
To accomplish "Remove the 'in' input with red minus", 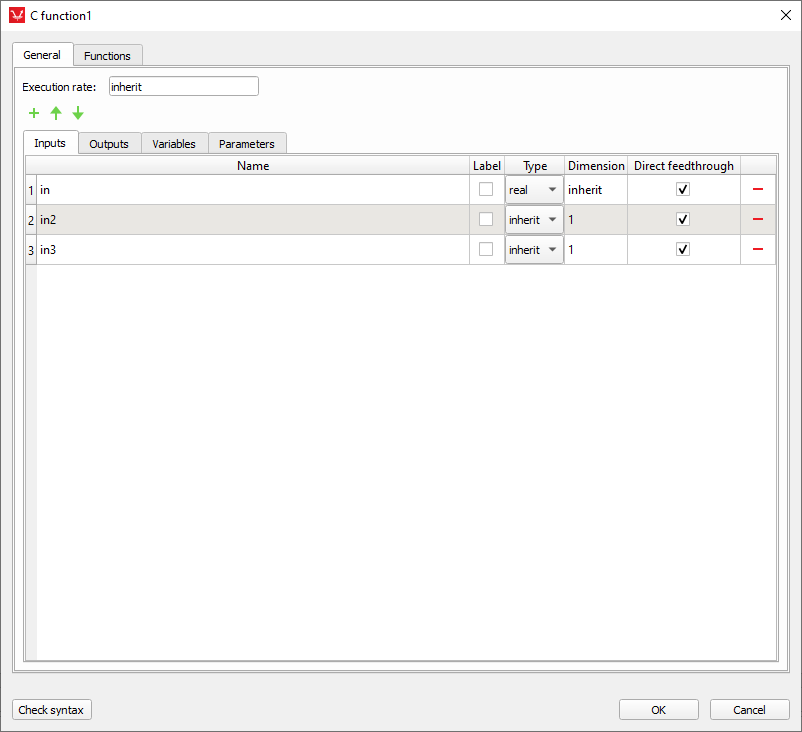I will pos(758,189).
